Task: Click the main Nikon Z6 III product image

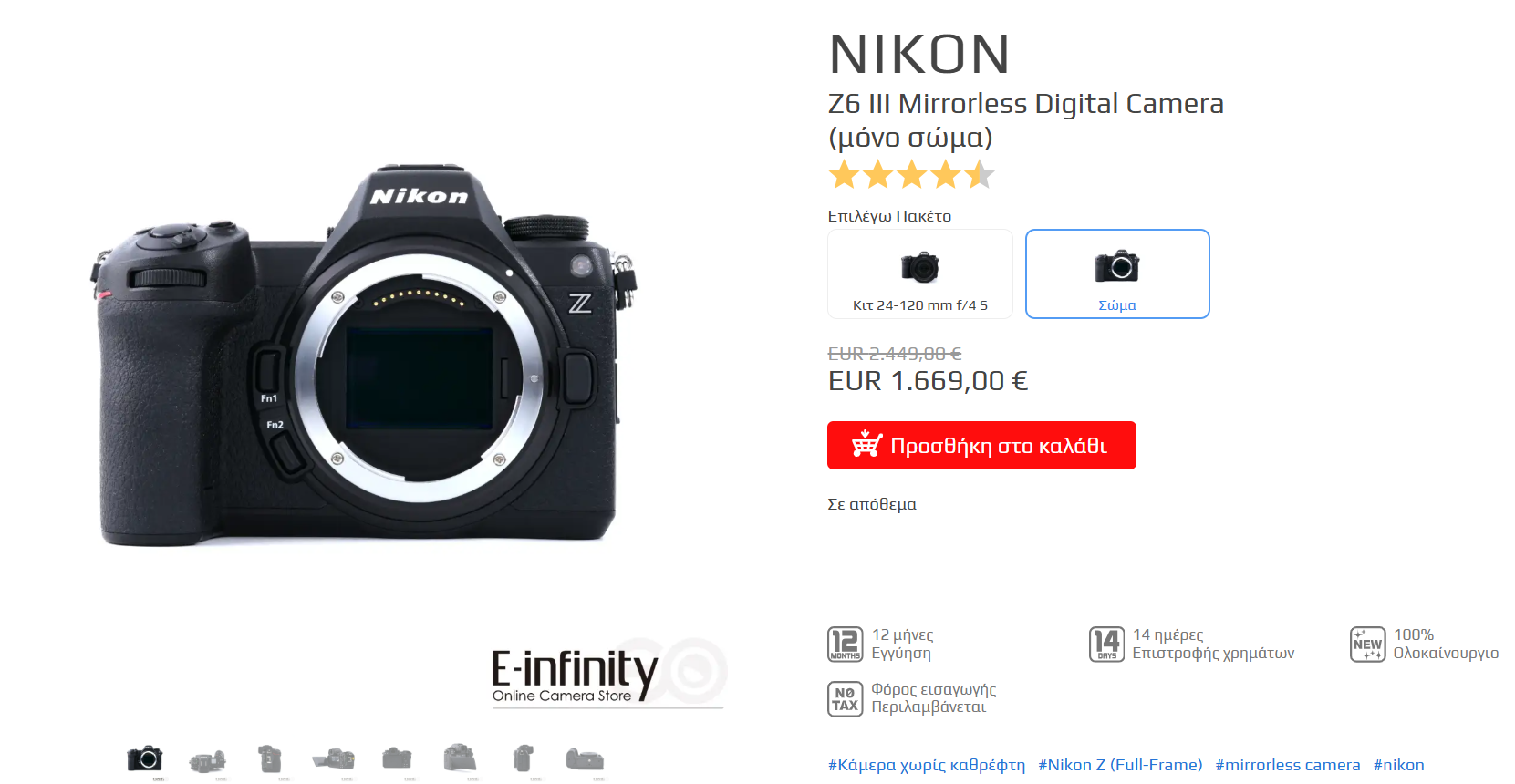Action: click(363, 356)
